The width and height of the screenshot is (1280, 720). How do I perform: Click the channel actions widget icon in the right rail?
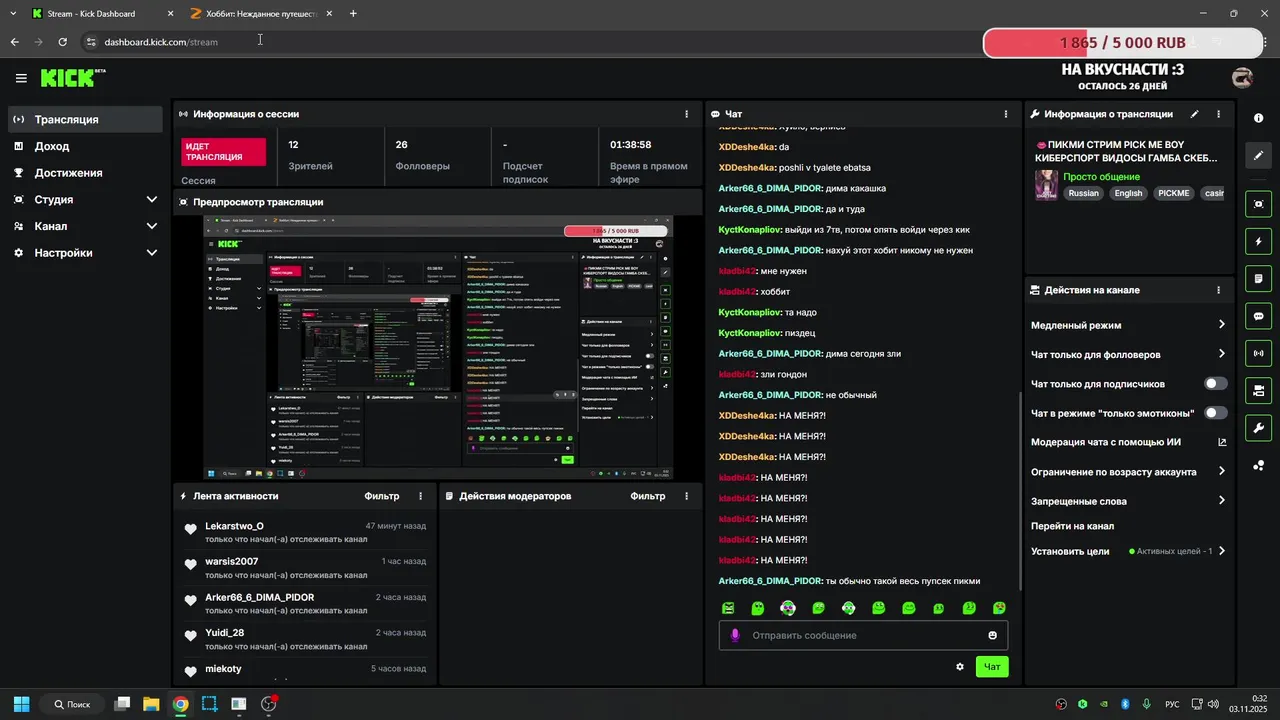[1258, 390]
